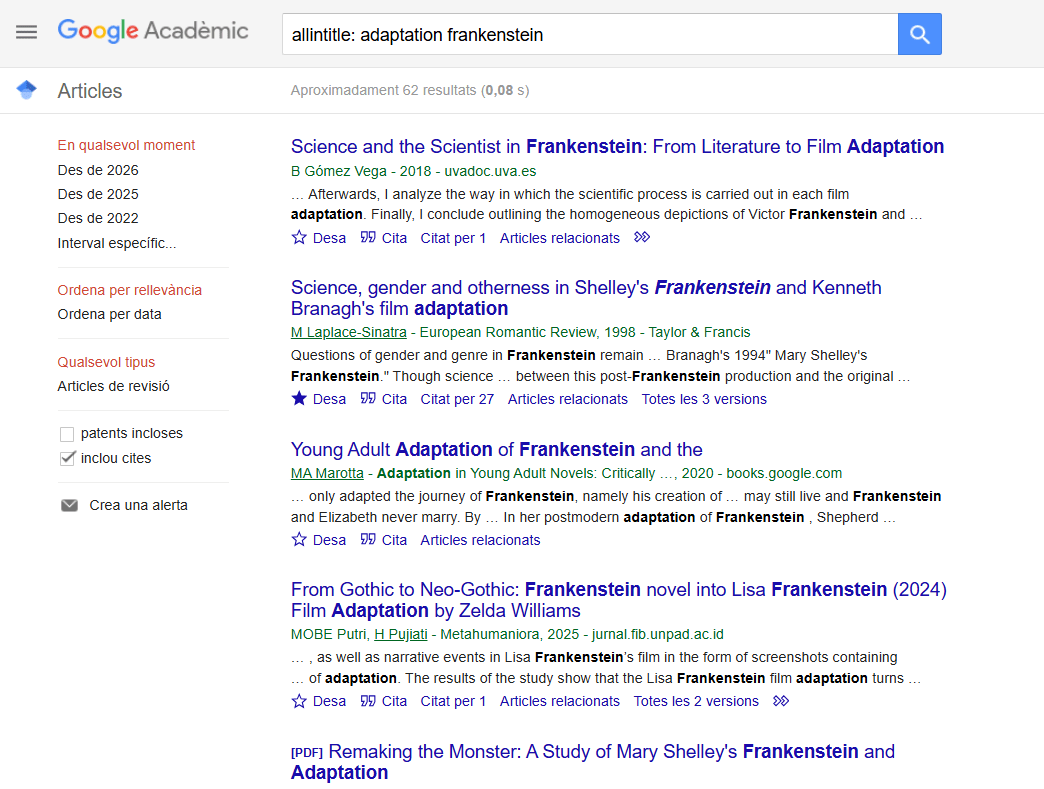Open author profile M Laplace-Sinatra
This screenshot has height=789, width=1044.
[x=348, y=332]
